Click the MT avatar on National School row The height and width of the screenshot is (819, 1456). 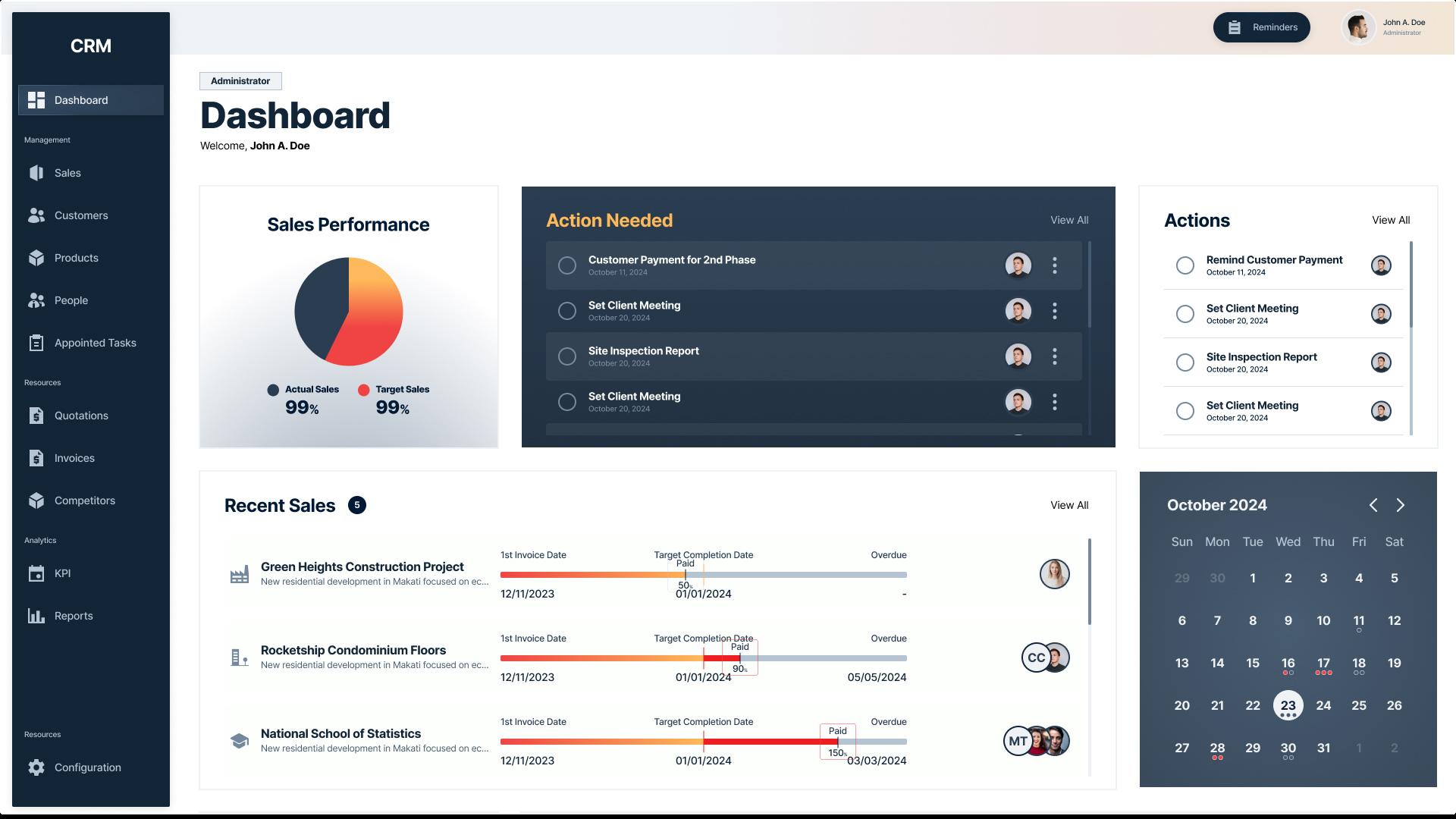click(x=1018, y=741)
